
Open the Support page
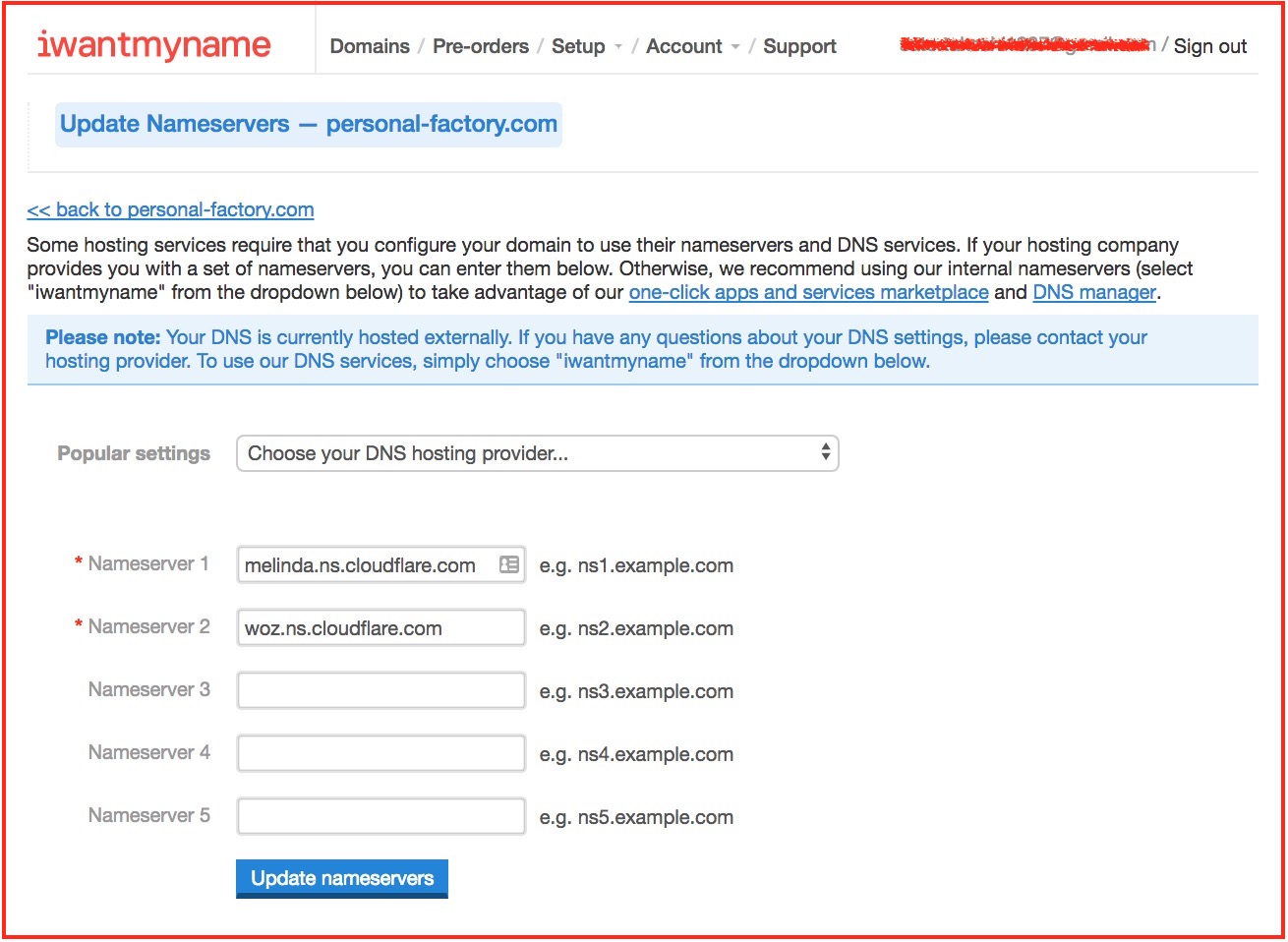799,46
